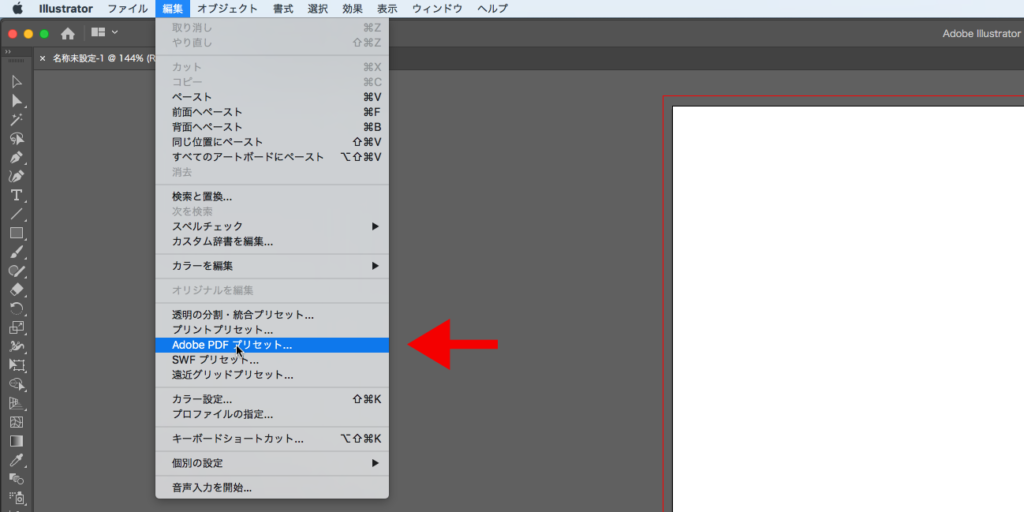The height and width of the screenshot is (512, 1024).
Task: Open プリントプリセット...
Action: click(x=272, y=330)
